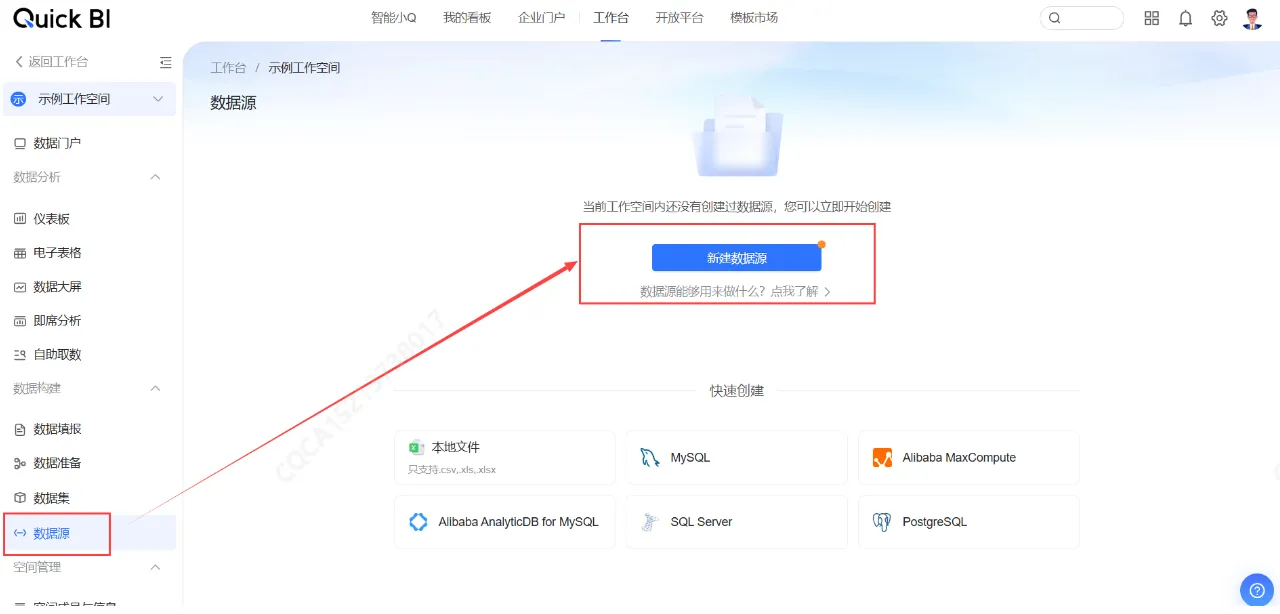Go to the 开放平台 tab
This screenshot has height=614, width=1280.
coord(679,18)
